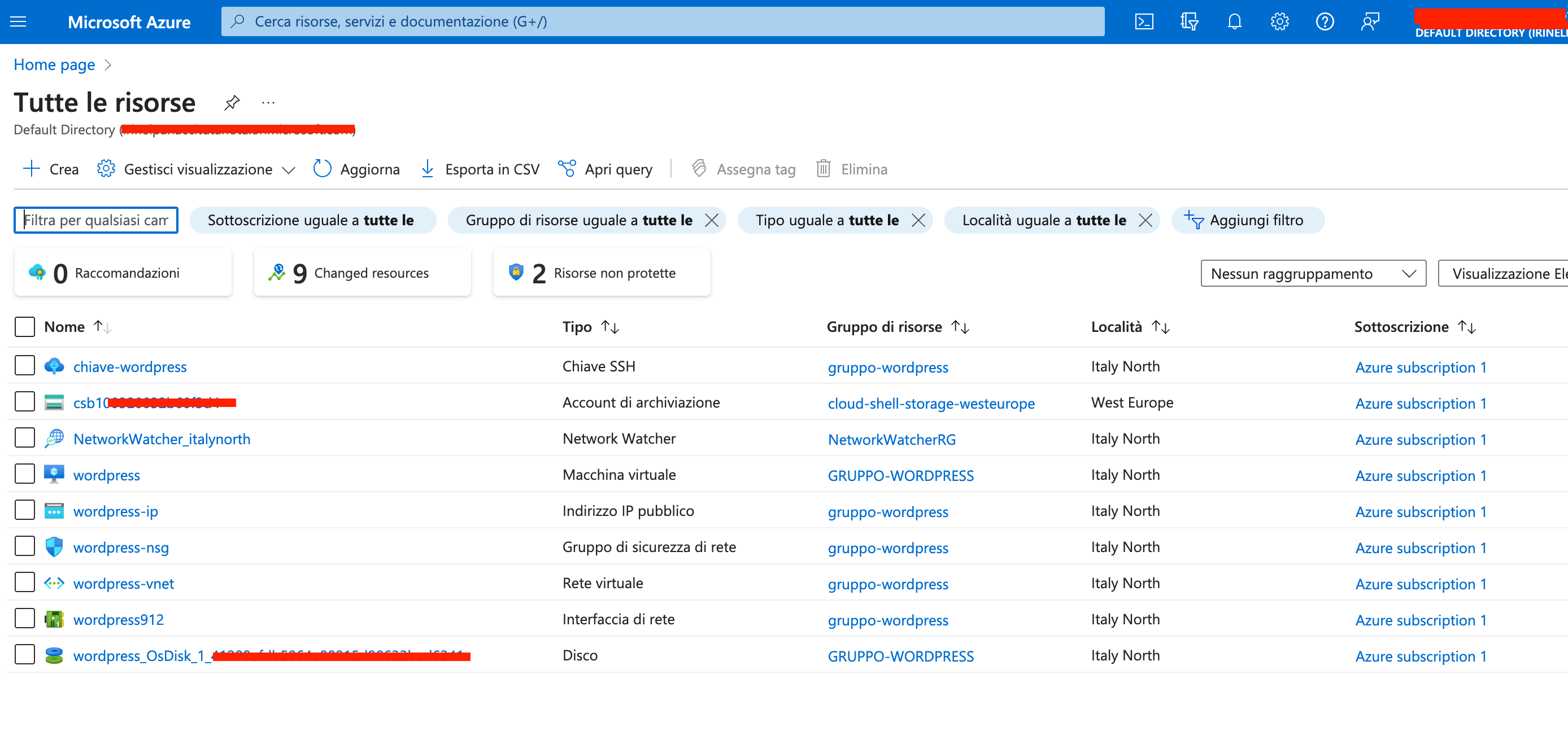
Task: Click Esporta in CSV
Action: point(480,169)
